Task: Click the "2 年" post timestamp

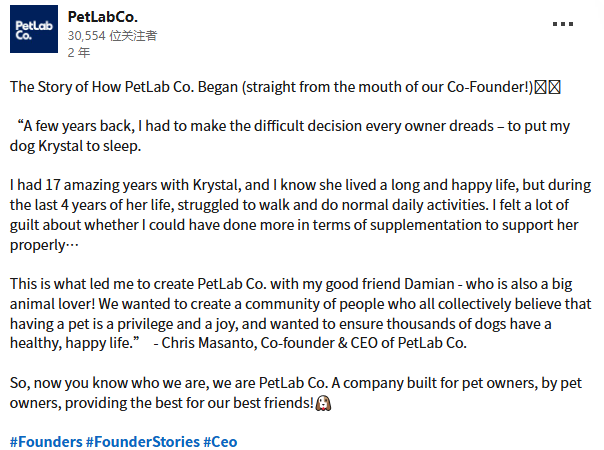Action: [76, 50]
